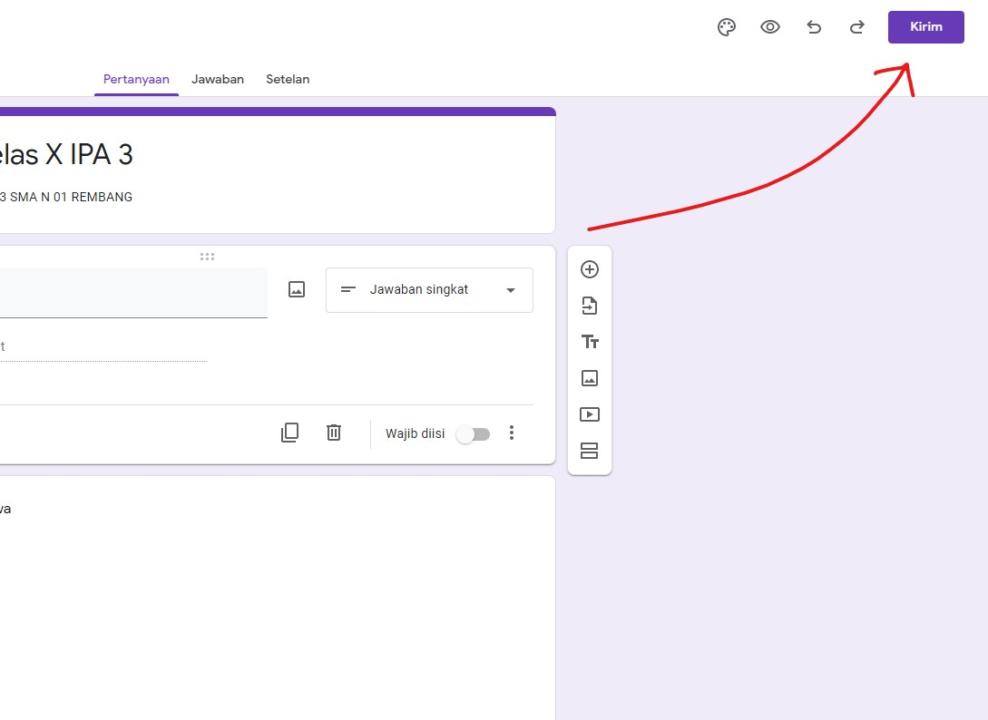
Task: Open the Setelan tab
Action: (x=287, y=79)
